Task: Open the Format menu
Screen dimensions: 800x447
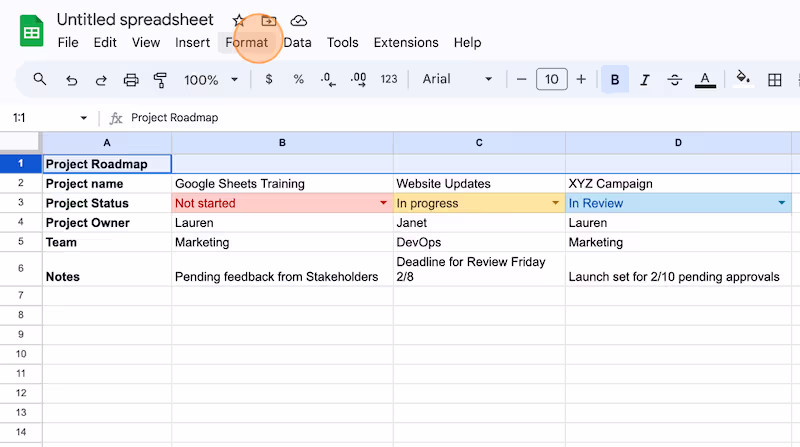Action: [246, 42]
